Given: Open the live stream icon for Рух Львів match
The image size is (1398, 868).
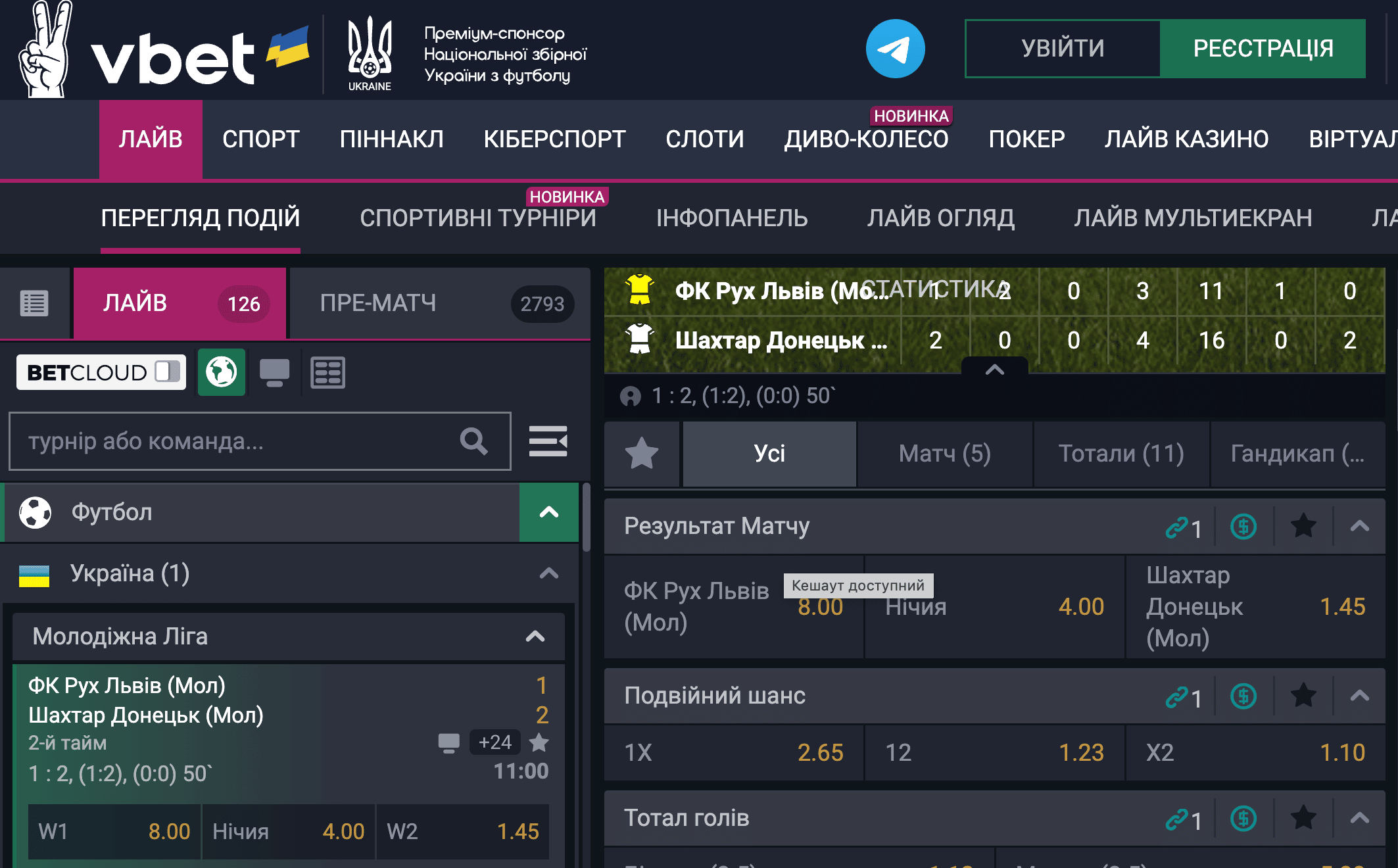Looking at the screenshot, I should 449,742.
